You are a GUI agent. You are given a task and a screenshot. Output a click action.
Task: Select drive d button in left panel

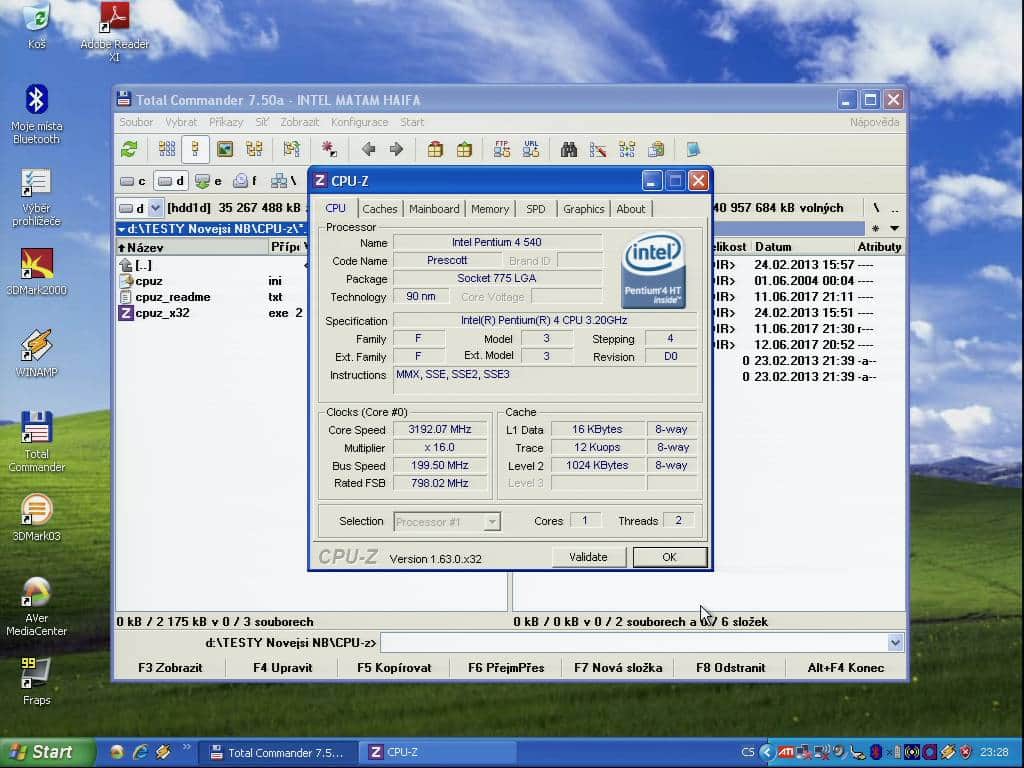click(x=171, y=181)
